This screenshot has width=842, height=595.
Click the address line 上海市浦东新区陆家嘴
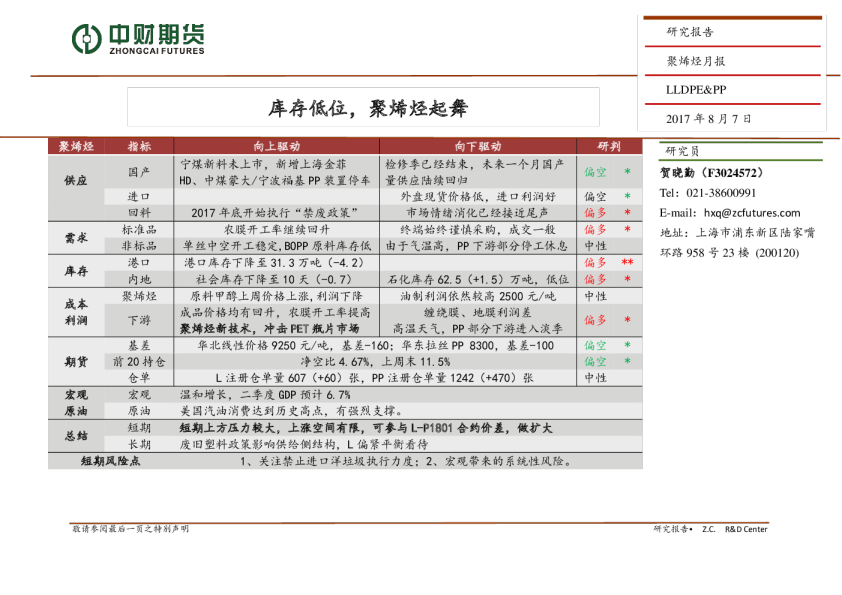(x=756, y=233)
